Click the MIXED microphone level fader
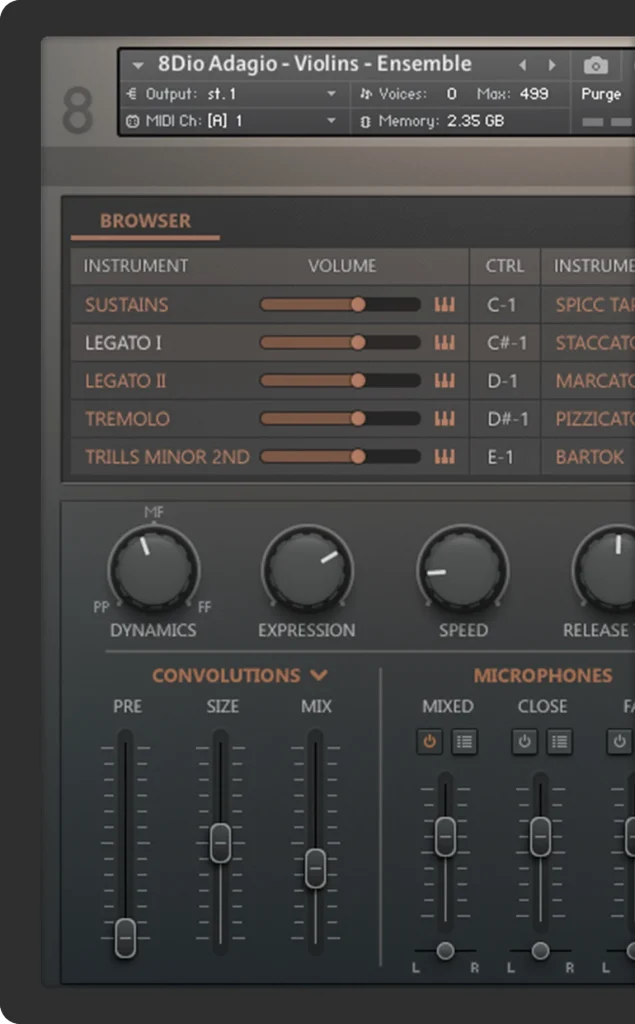This screenshot has height=1024, width=635. 446,837
